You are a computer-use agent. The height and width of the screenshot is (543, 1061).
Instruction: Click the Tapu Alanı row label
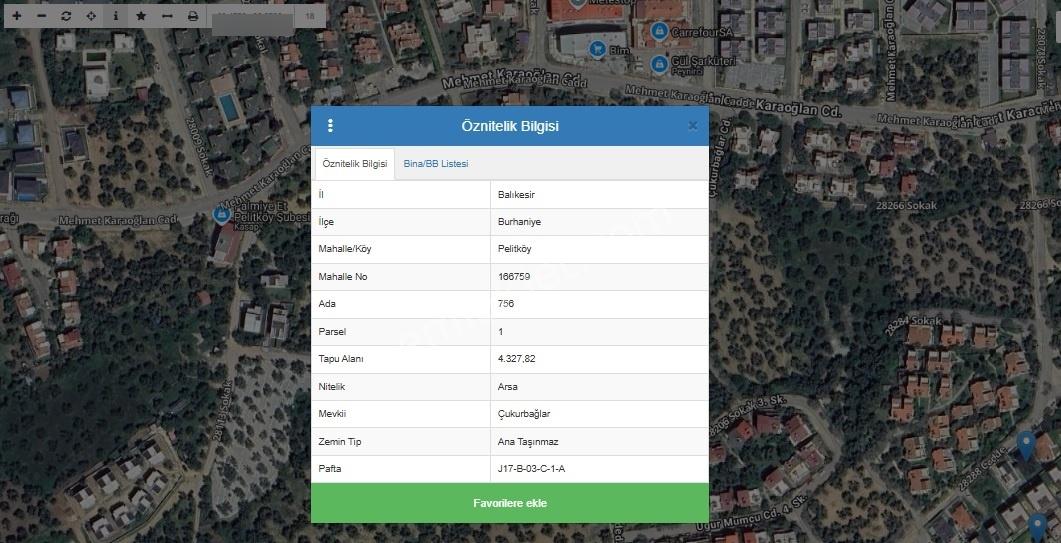[340, 359]
